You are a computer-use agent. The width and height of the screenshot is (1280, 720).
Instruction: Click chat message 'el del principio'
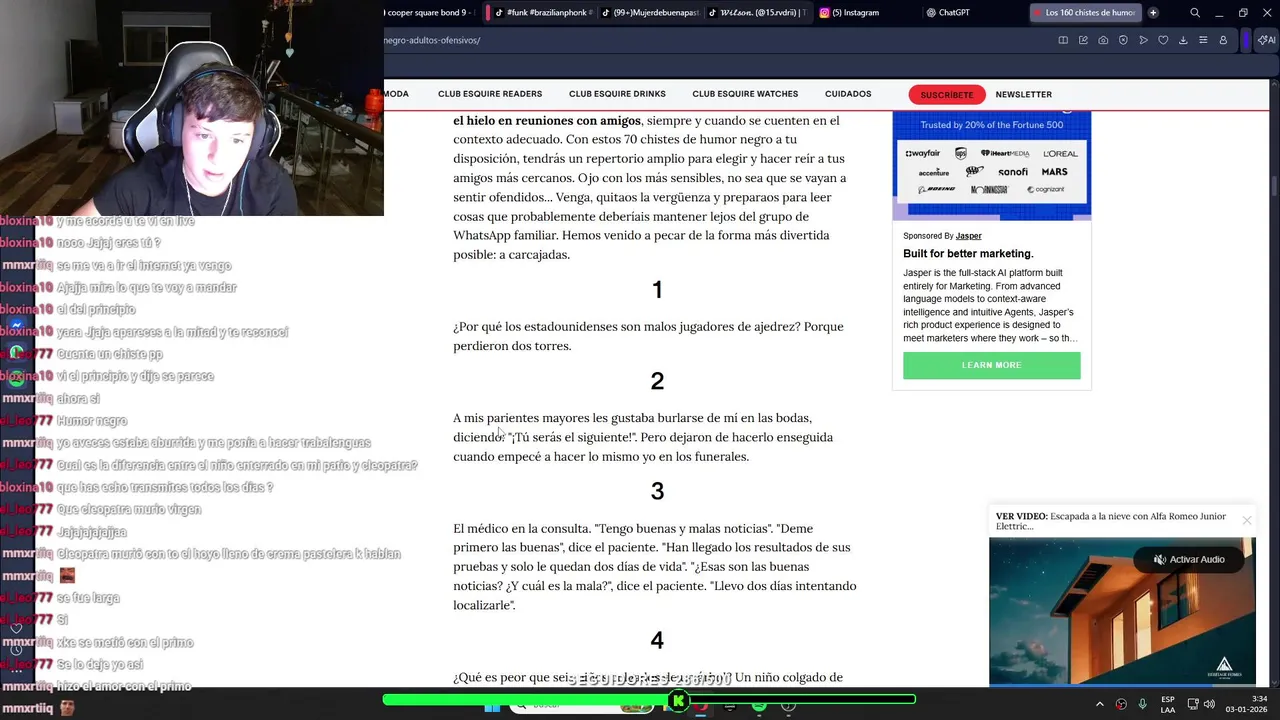click(96, 310)
